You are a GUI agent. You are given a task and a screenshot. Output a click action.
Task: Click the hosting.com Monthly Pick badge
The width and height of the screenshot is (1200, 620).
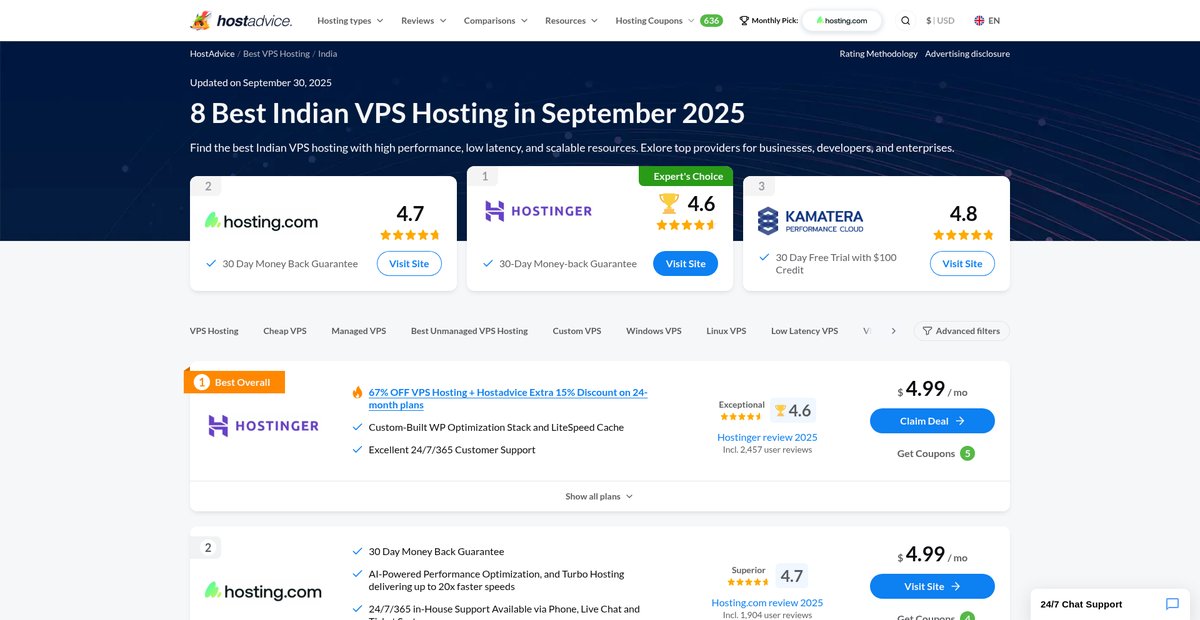pyautogui.click(x=842, y=20)
